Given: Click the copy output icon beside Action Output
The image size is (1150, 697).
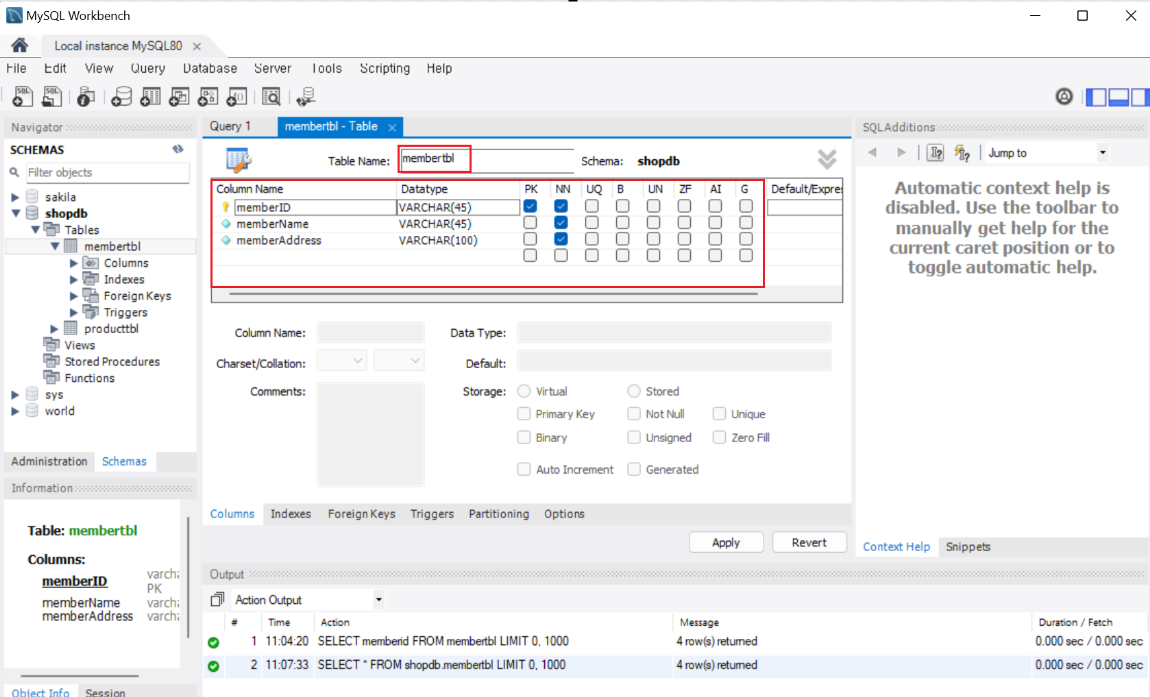Looking at the screenshot, I should (217, 599).
